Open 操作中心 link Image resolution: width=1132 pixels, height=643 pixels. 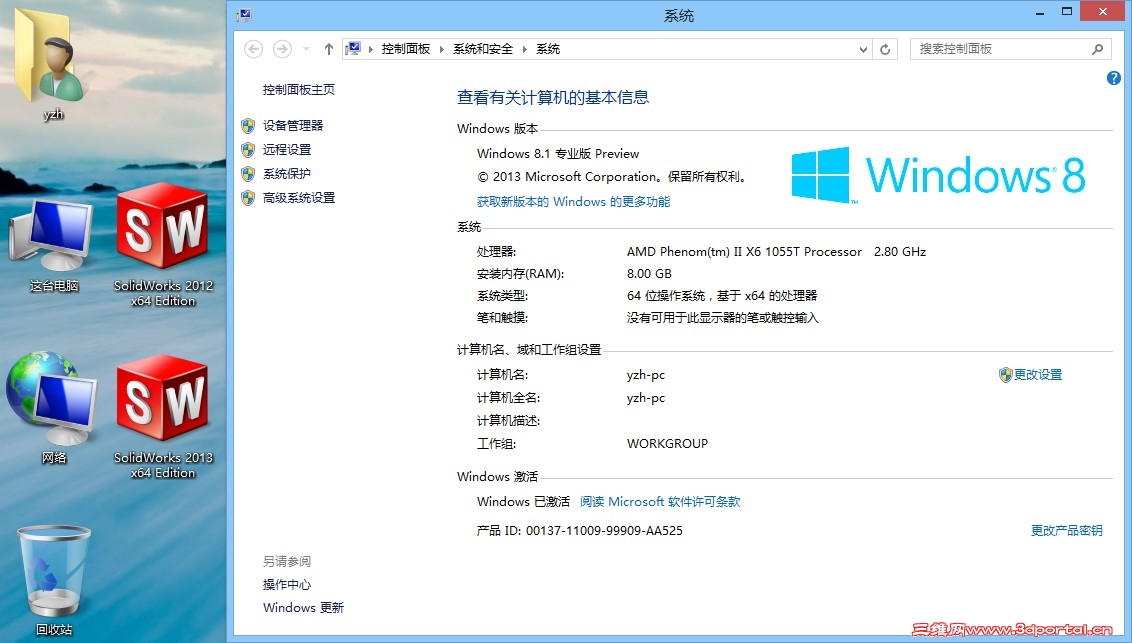click(287, 585)
